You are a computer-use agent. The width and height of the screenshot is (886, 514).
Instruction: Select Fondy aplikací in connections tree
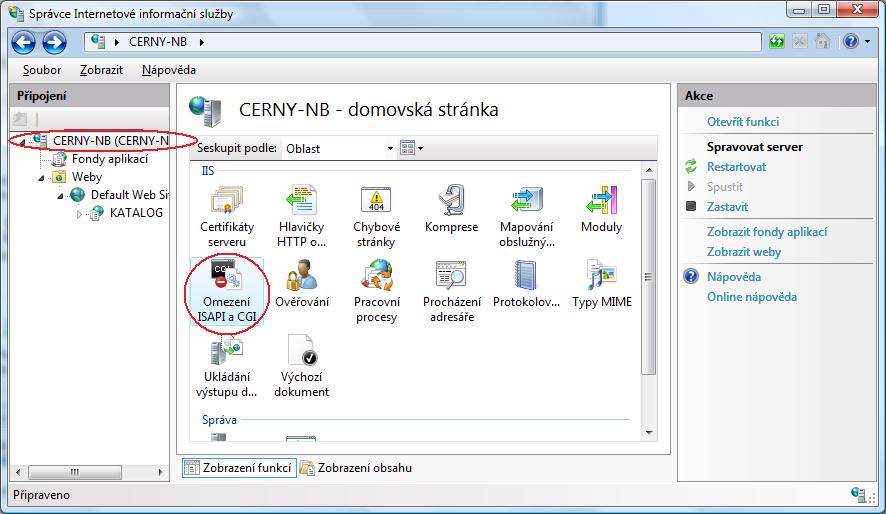[109, 159]
